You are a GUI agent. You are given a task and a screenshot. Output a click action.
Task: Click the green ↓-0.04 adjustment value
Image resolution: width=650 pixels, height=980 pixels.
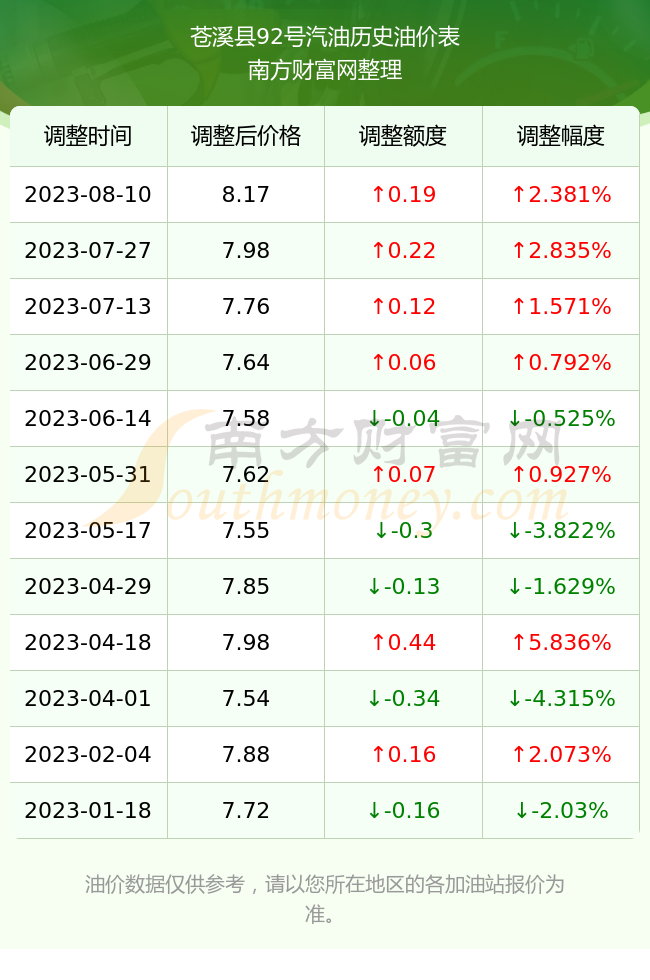[x=403, y=418]
